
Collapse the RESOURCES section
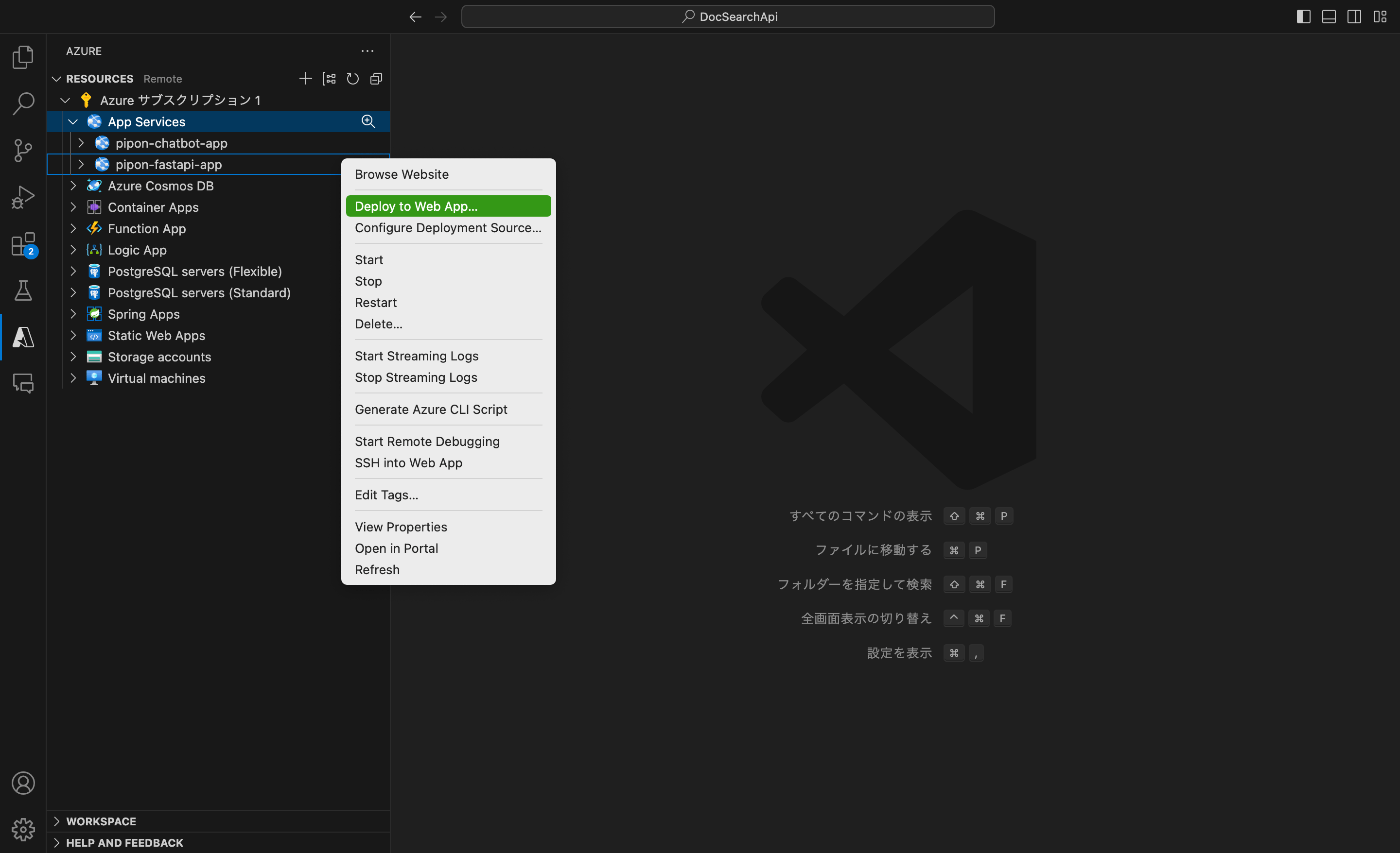click(57, 79)
